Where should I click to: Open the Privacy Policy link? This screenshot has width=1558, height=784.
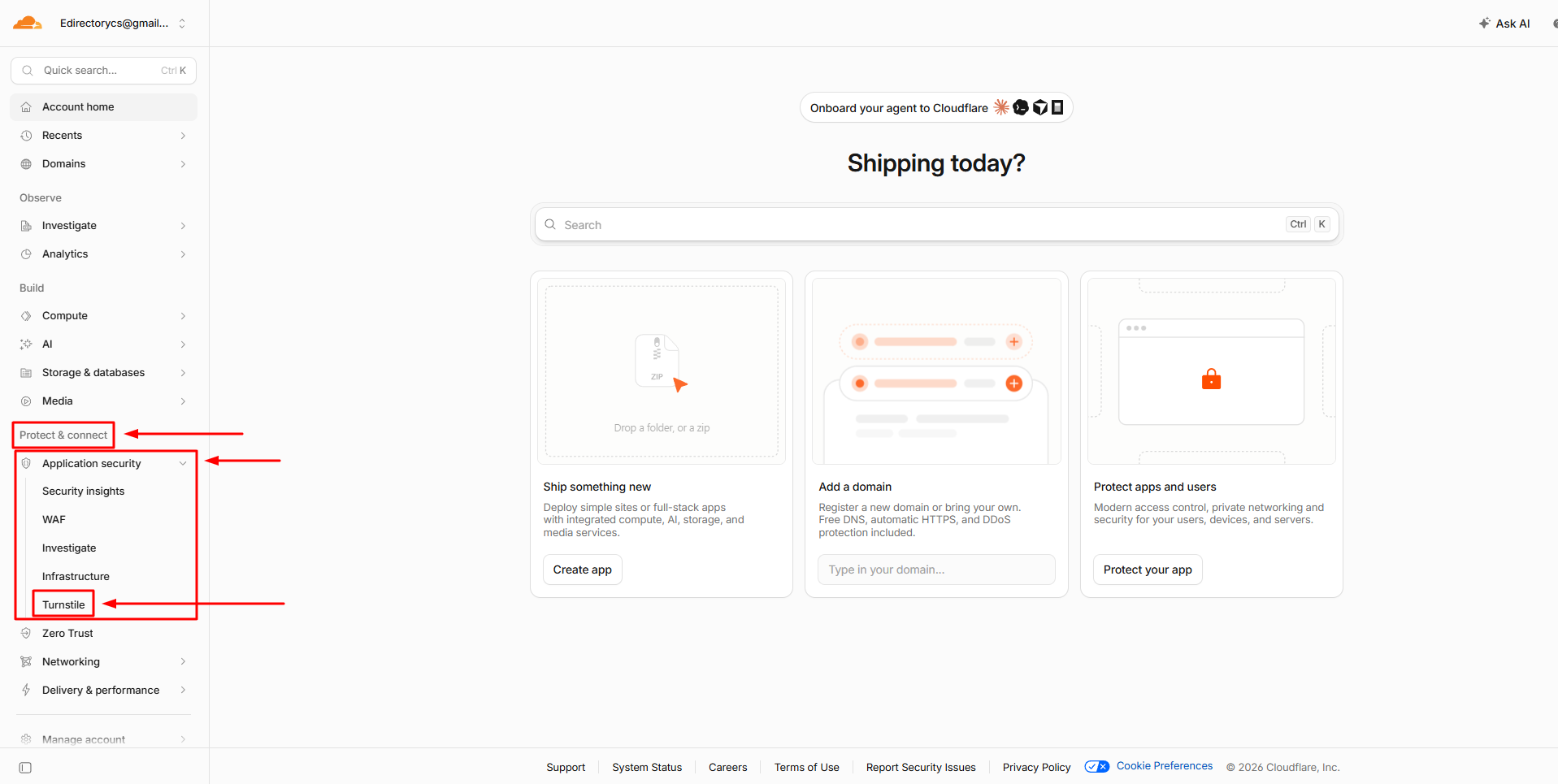tap(1036, 768)
